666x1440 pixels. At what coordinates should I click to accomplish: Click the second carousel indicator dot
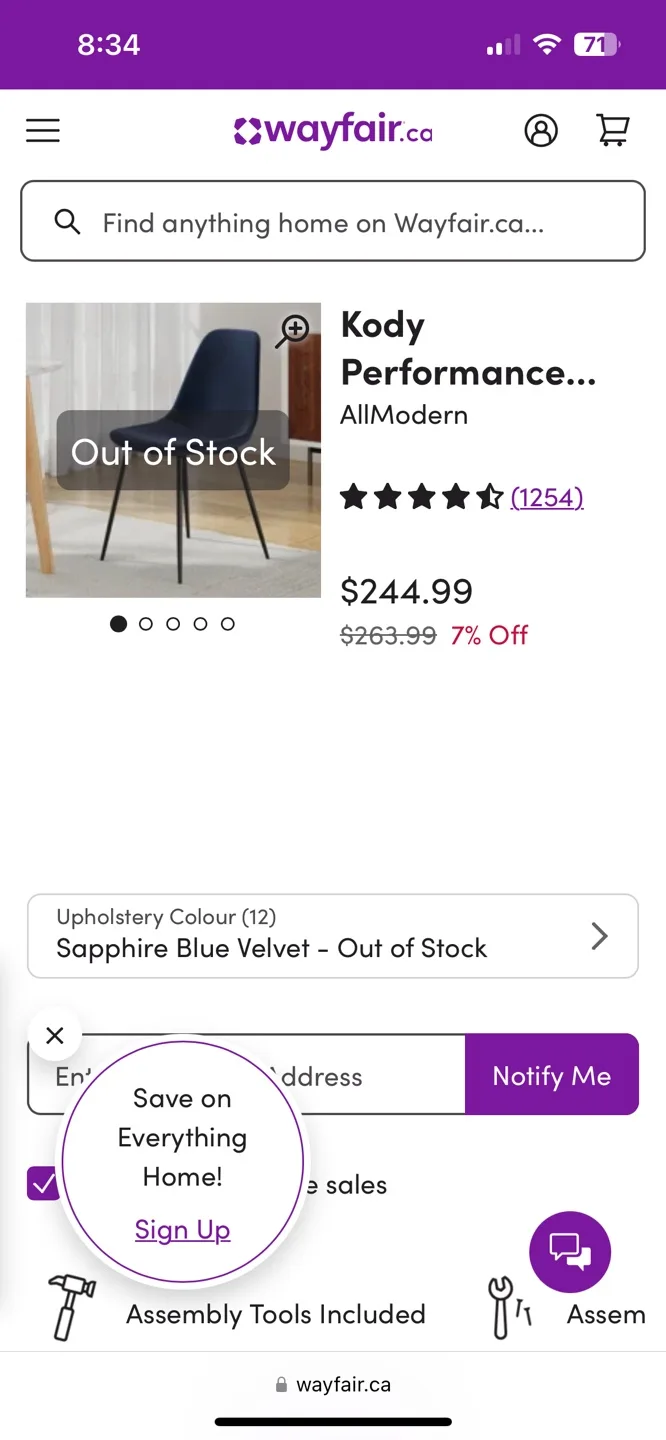click(x=145, y=623)
